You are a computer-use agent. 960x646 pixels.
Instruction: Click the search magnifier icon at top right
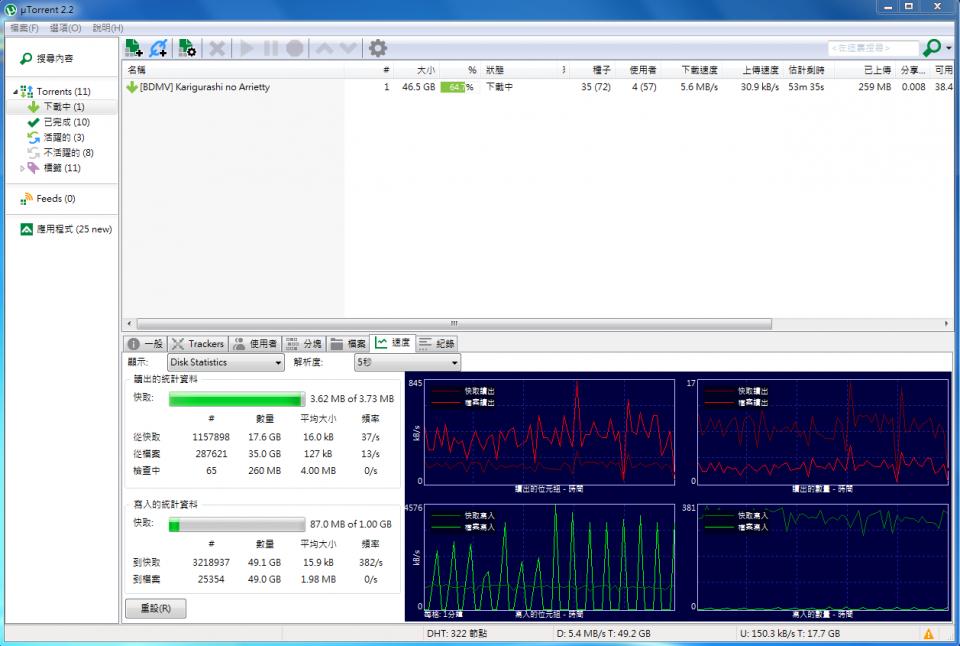931,48
